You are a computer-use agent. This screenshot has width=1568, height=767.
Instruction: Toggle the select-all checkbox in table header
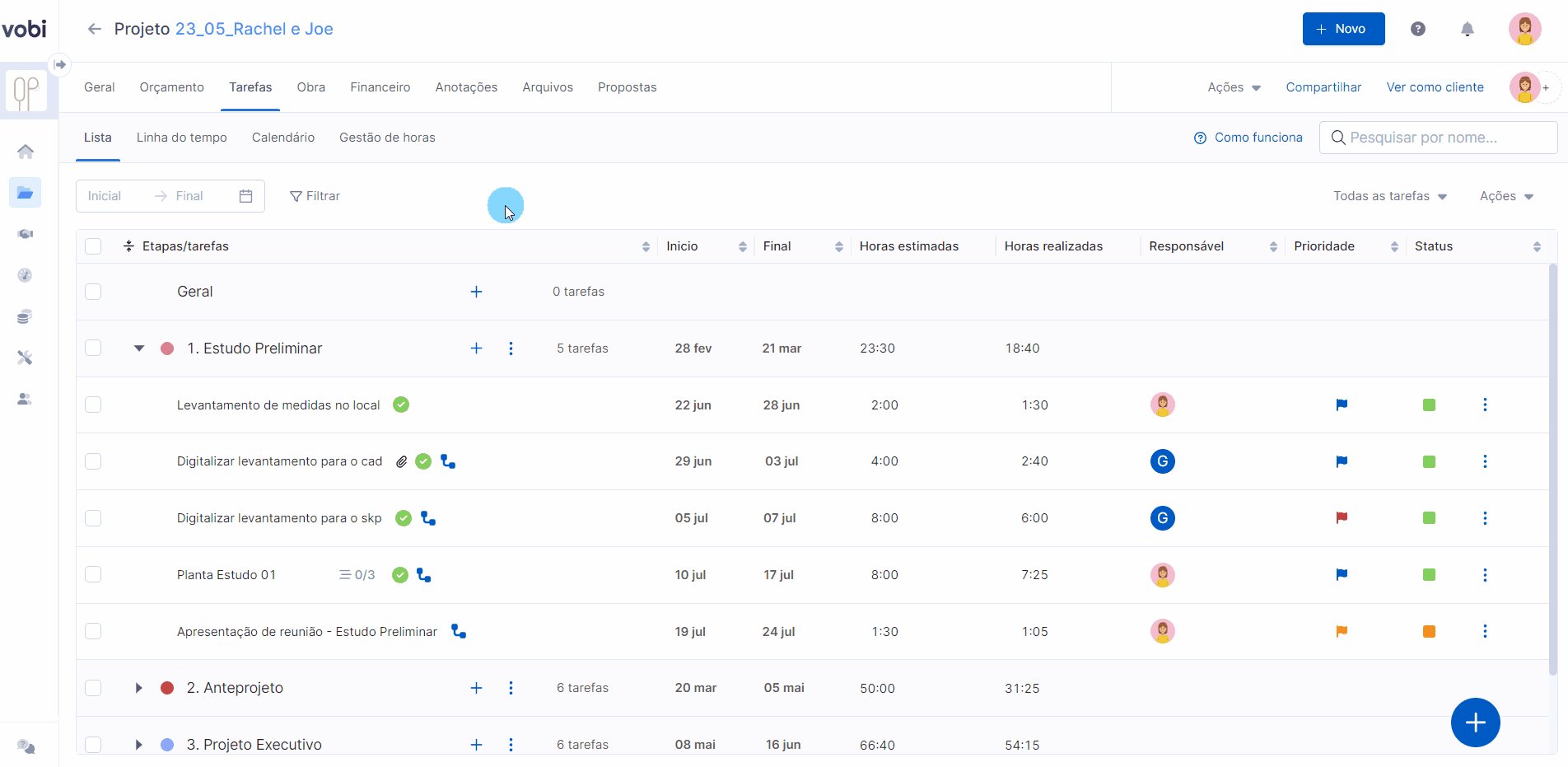pyautogui.click(x=93, y=246)
